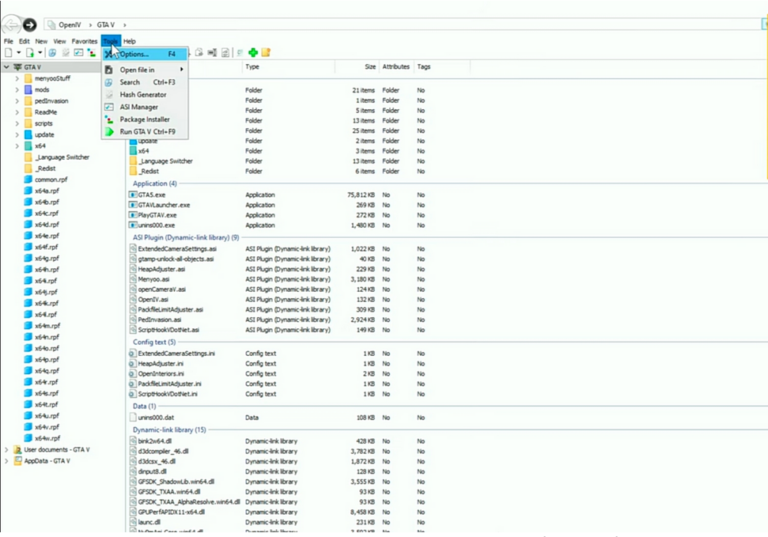Screen dimensions: 768x537
Task: Click the Dynamic-link library (15) group header
Action: tap(169, 430)
